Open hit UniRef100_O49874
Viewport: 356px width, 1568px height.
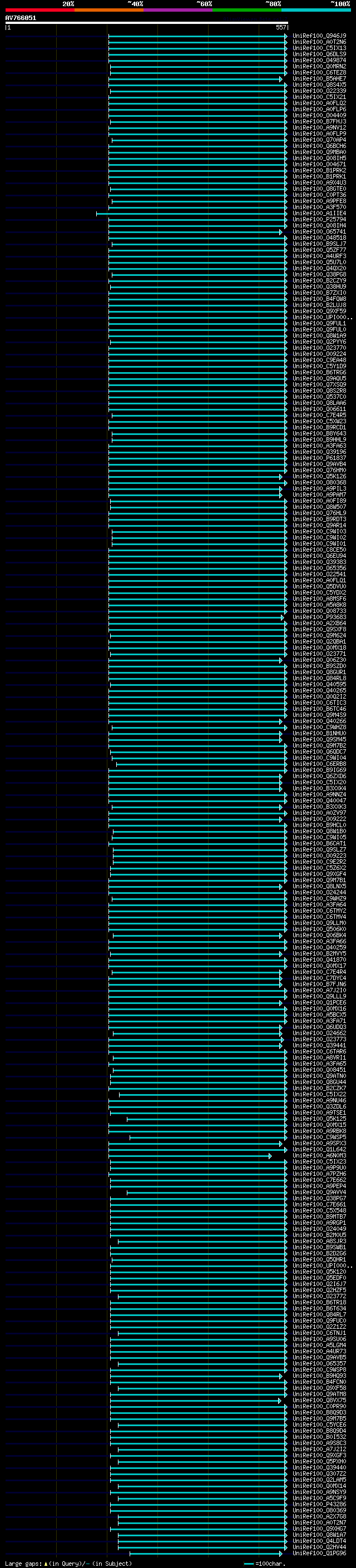(x=319, y=60)
